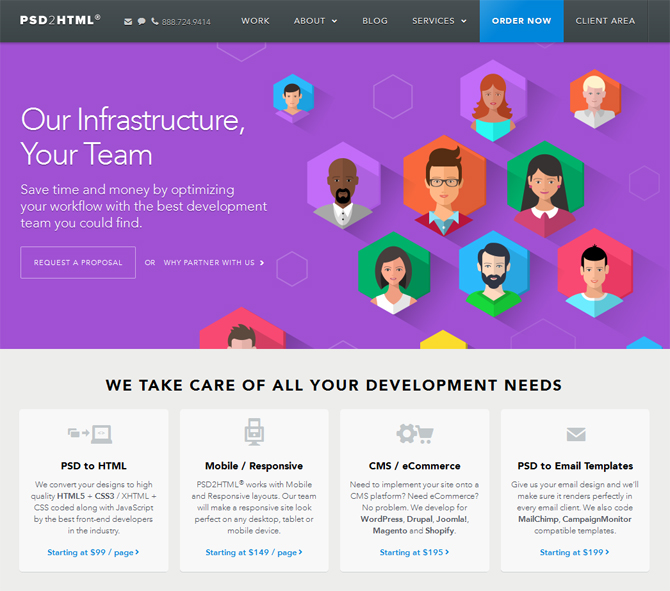This screenshot has height=591, width=670.
Task: Select the blond man avatar in orange hexagon
Action: click(x=594, y=99)
